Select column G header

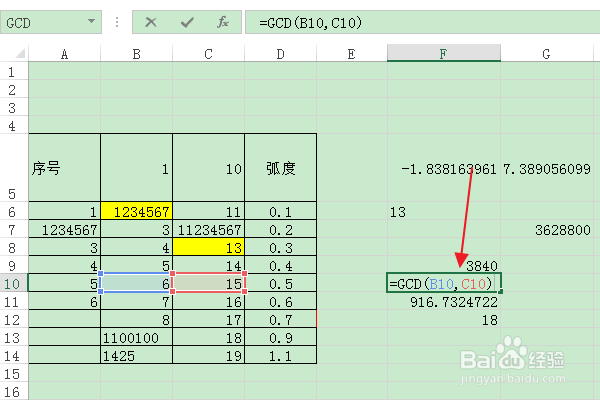point(547,54)
